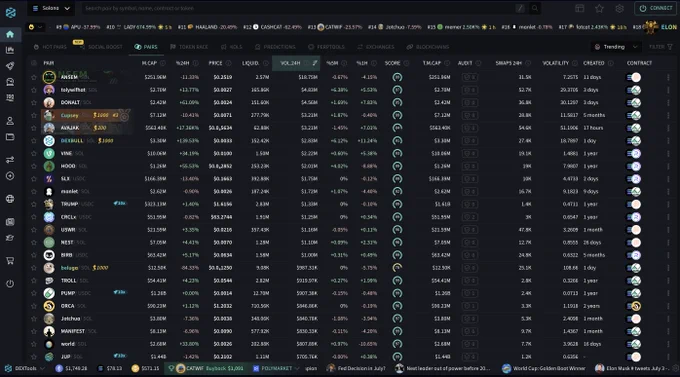Open the shopping cart icon in sidebar
This screenshot has width=680, height=377.
[10, 260]
